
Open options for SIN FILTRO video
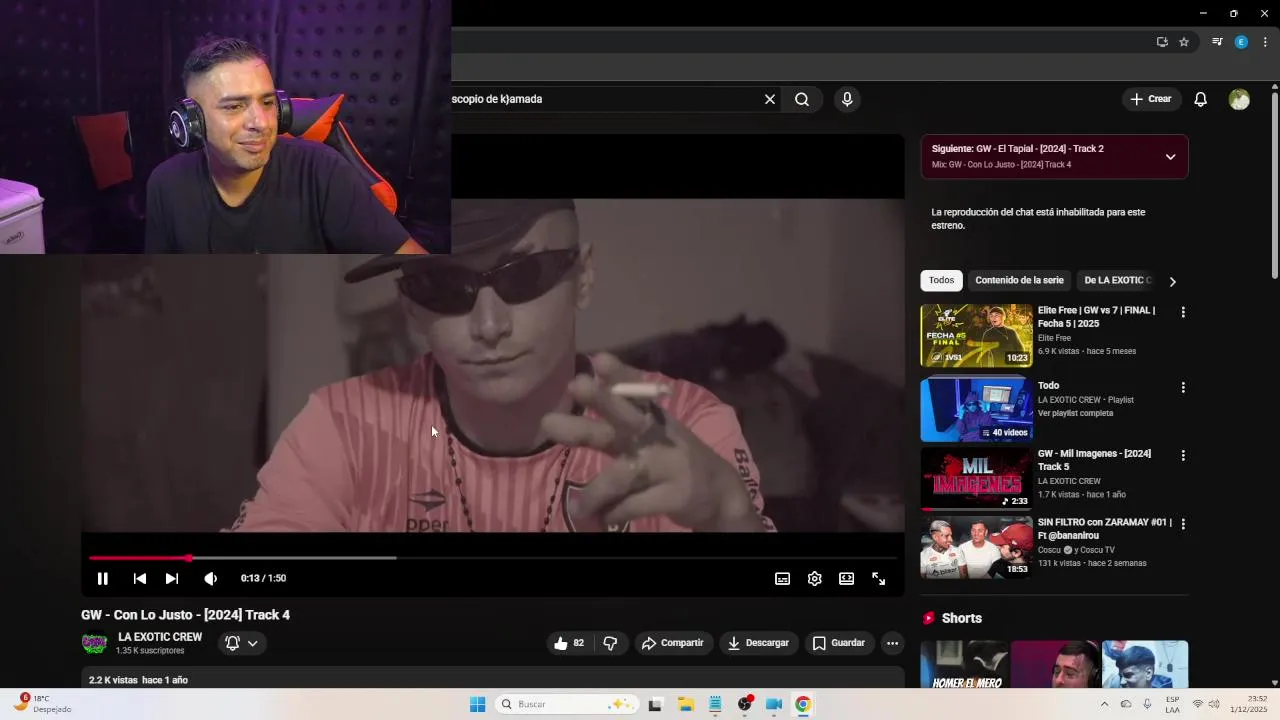coord(1183,523)
